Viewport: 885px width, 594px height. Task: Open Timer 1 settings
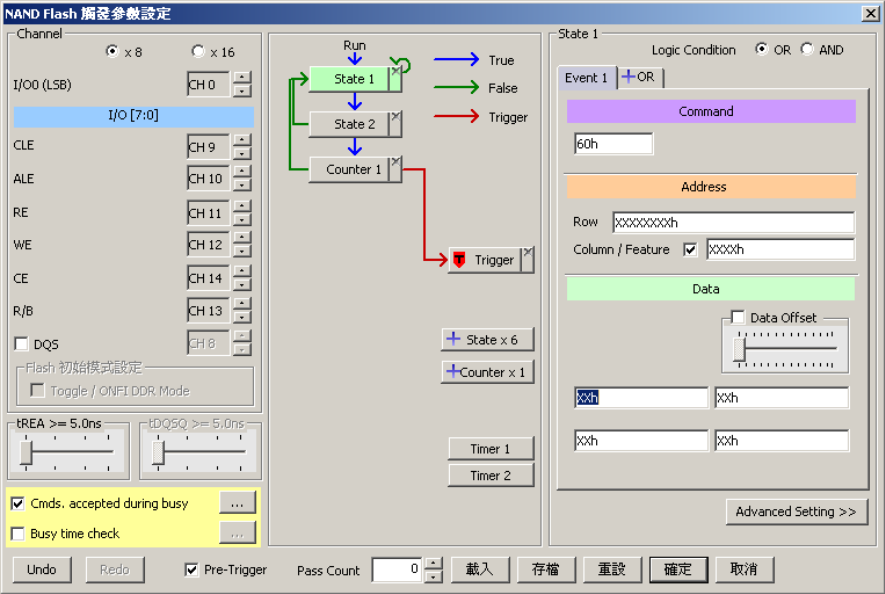(x=490, y=449)
